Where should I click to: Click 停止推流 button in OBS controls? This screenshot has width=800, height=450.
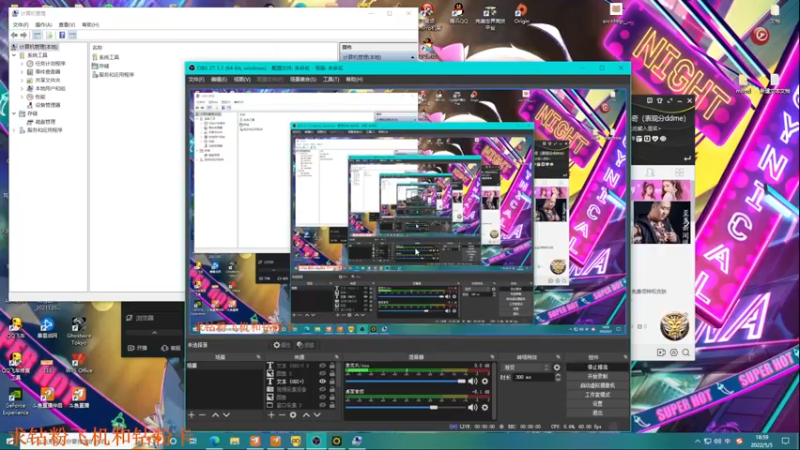597,367
